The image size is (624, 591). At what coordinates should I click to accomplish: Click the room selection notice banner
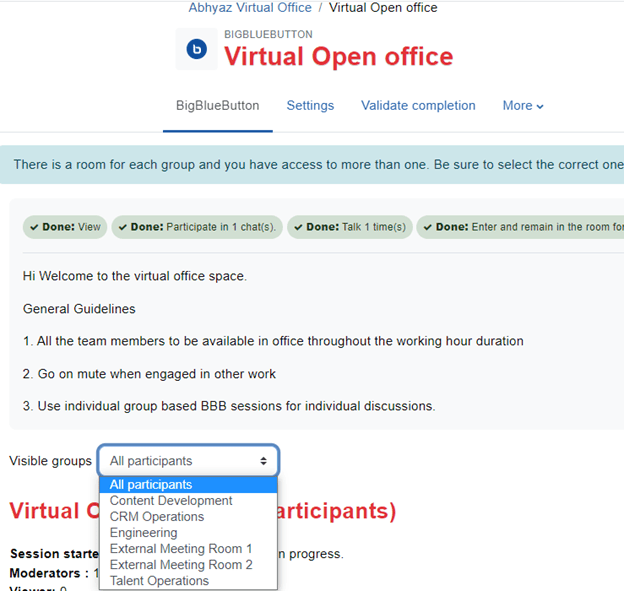pyautogui.click(x=312, y=165)
